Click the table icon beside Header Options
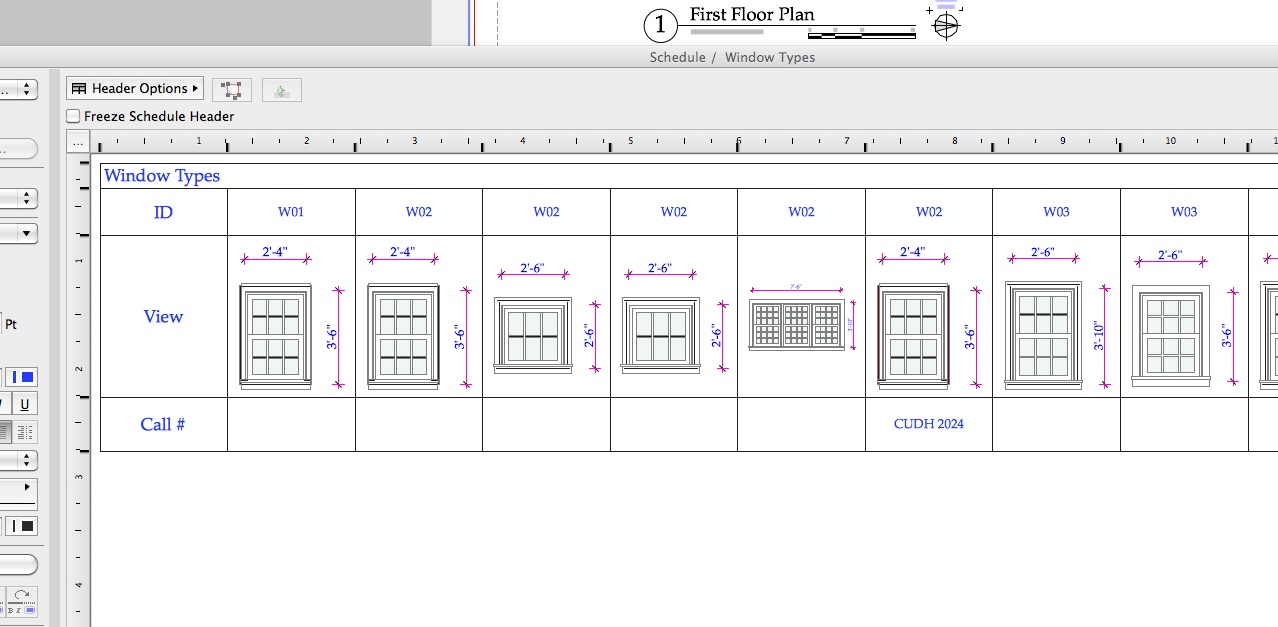The width and height of the screenshot is (1278, 627). coord(78,88)
